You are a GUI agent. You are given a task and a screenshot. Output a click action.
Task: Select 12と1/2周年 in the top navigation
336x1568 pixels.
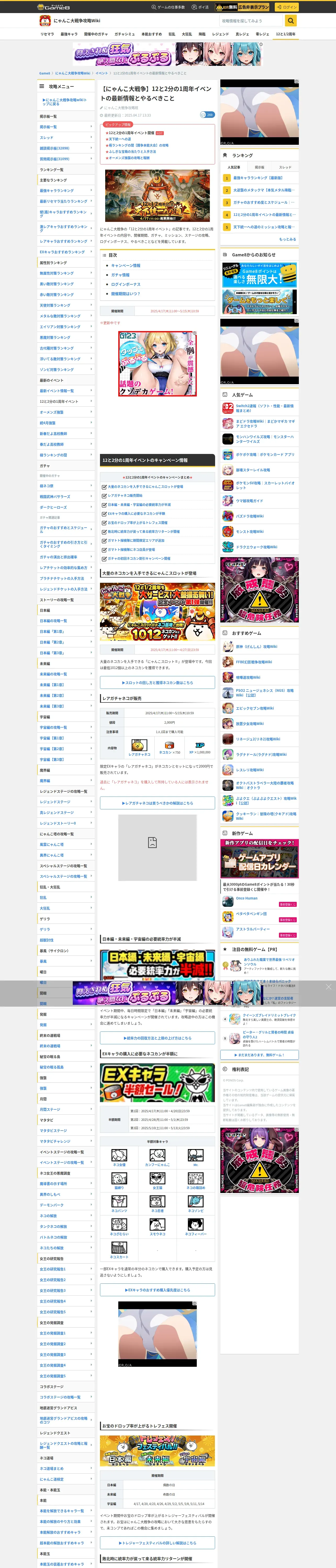285,34
